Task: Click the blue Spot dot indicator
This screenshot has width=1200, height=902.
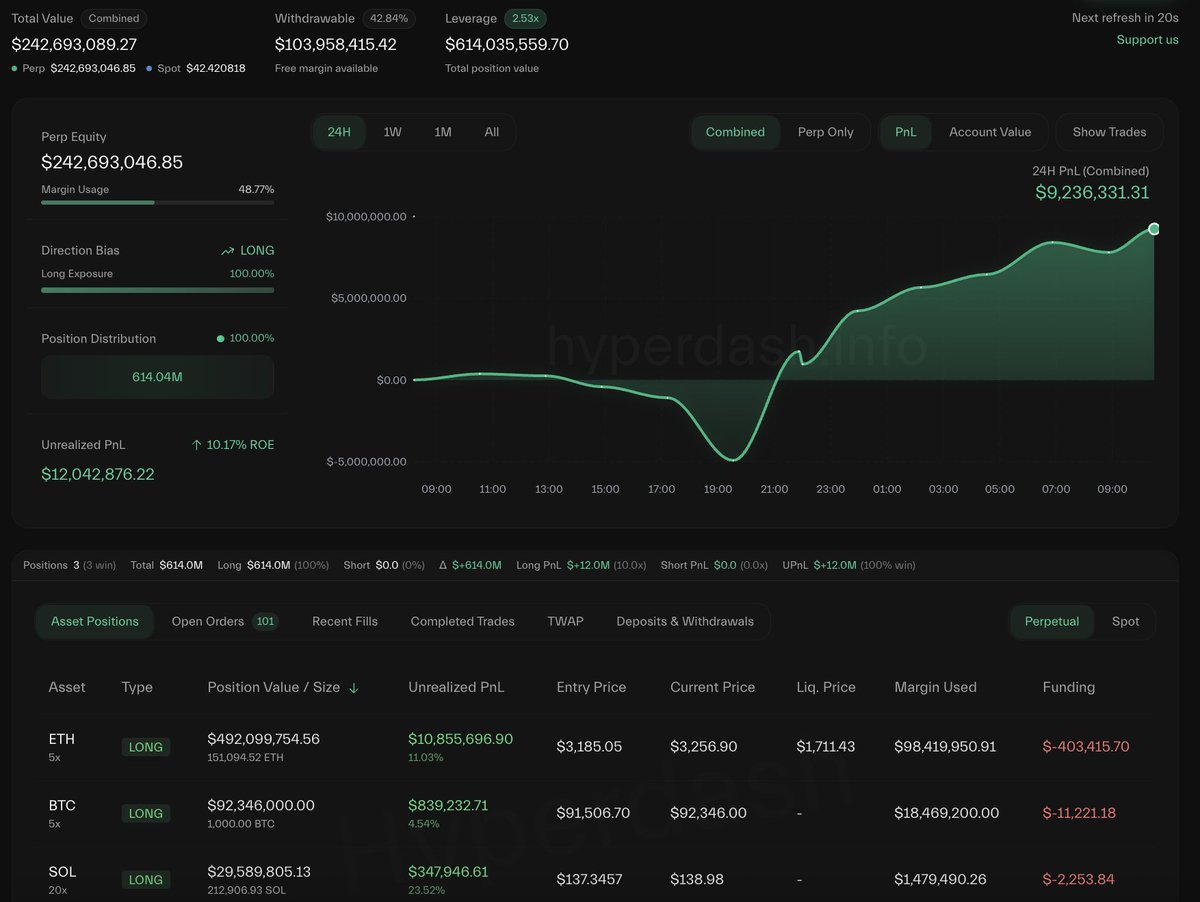Action: coord(150,68)
